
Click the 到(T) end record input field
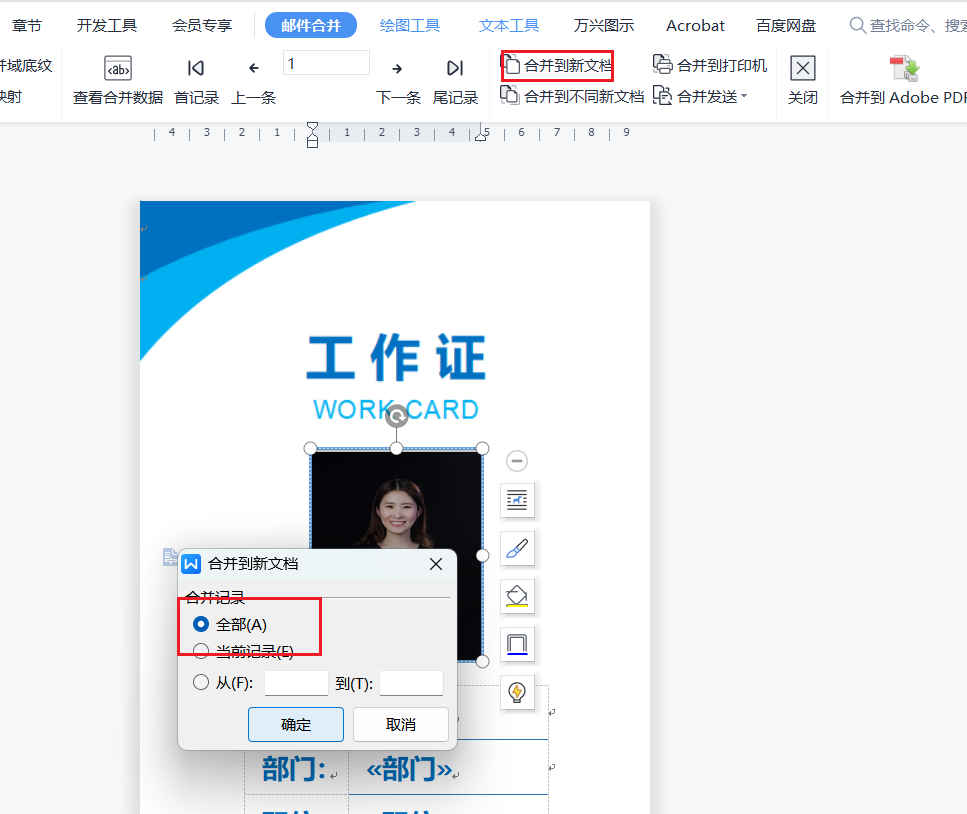pyautogui.click(x=411, y=683)
